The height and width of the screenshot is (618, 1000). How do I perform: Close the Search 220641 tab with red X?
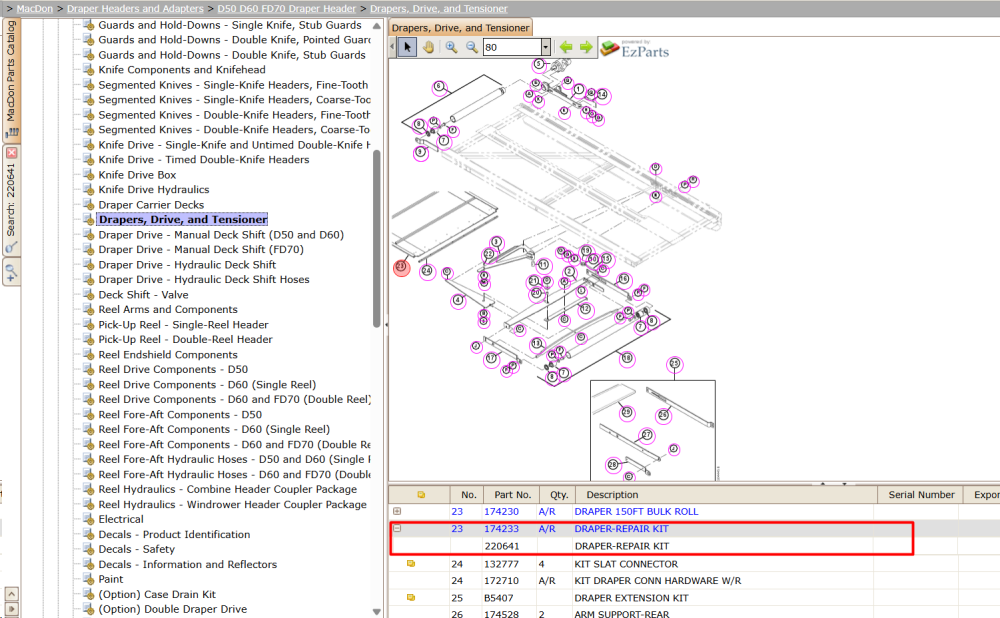(11, 153)
